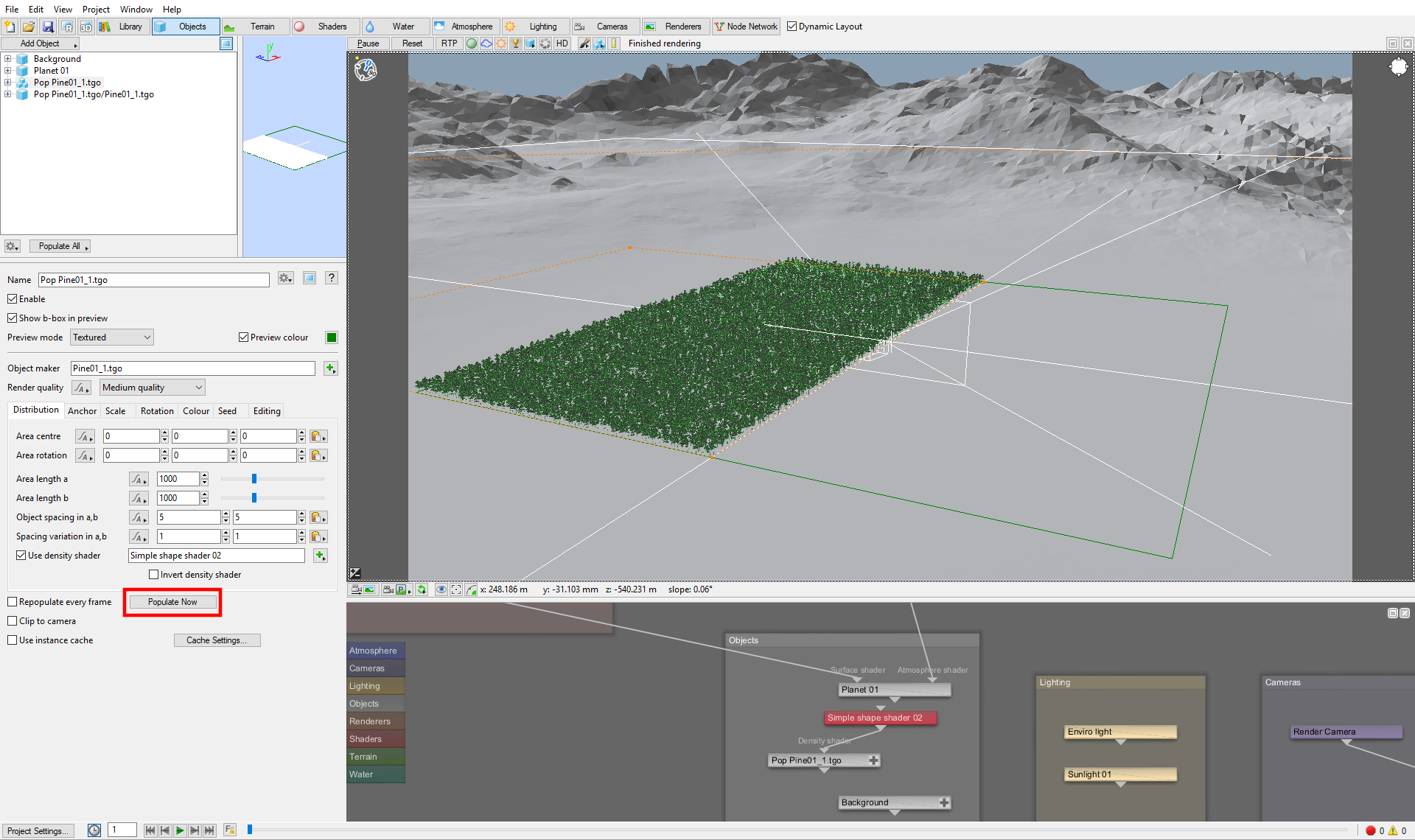The height and width of the screenshot is (840, 1415).
Task: Open the File menu
Action: (12, 10)
